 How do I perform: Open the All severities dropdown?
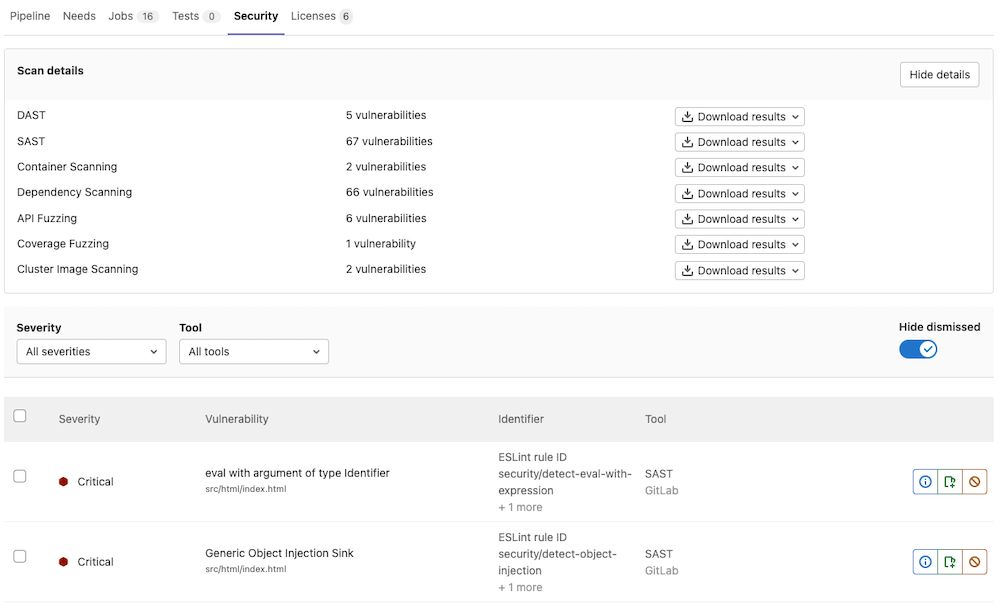click(x=91, y=351)
